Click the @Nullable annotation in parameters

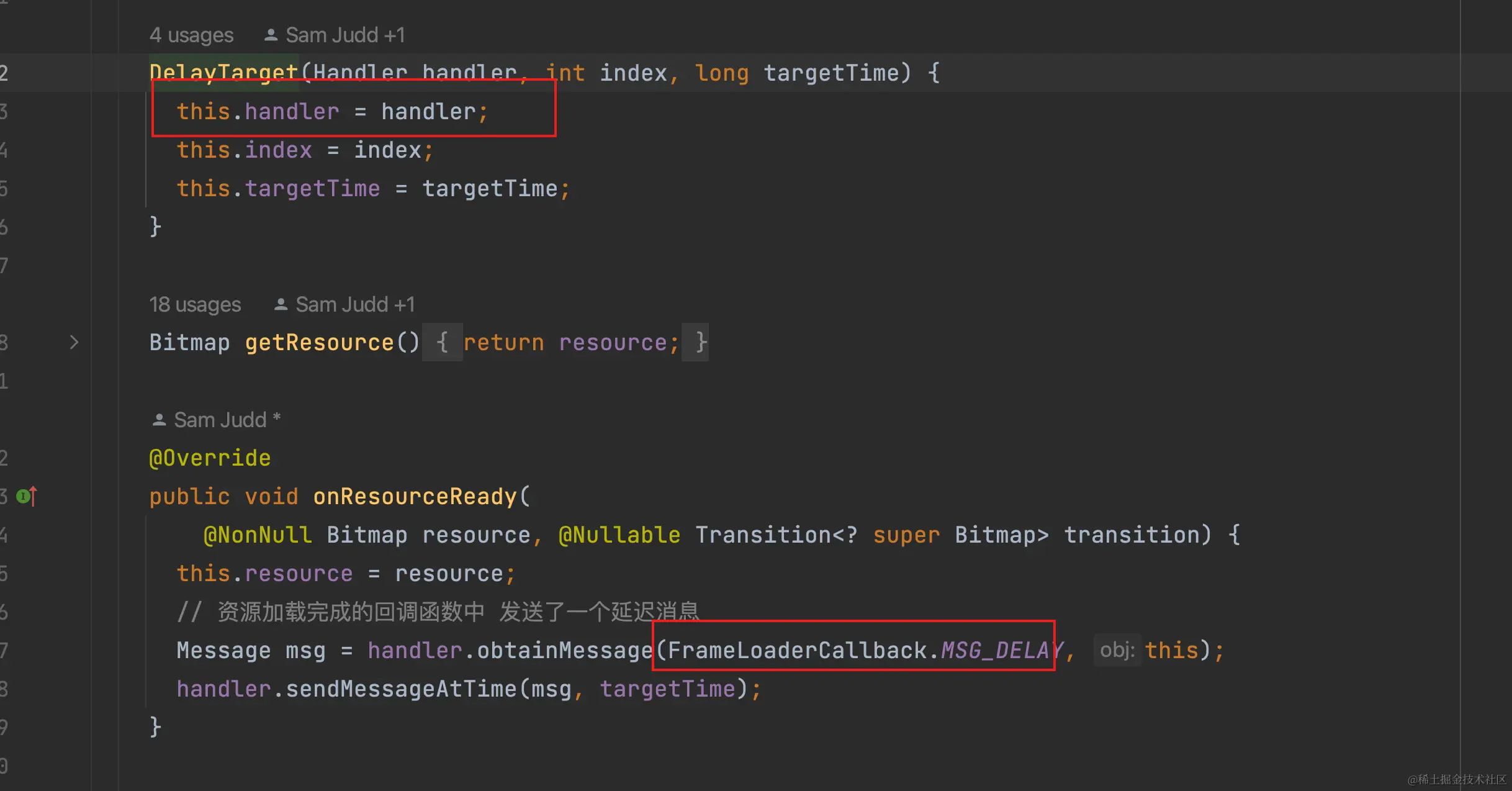(619, 535)
